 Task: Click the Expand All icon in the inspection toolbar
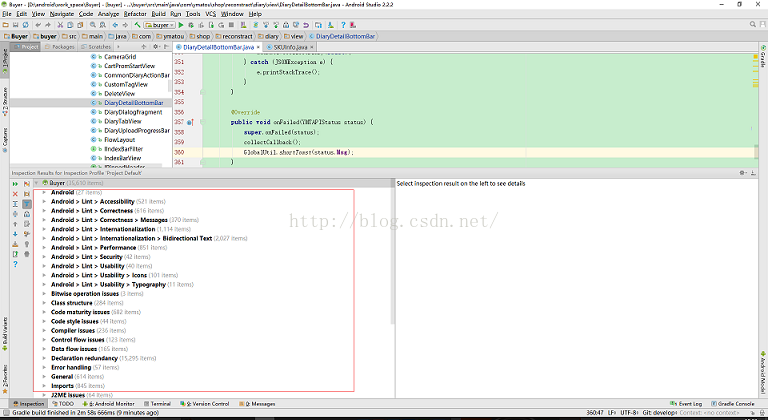point(15,204)
